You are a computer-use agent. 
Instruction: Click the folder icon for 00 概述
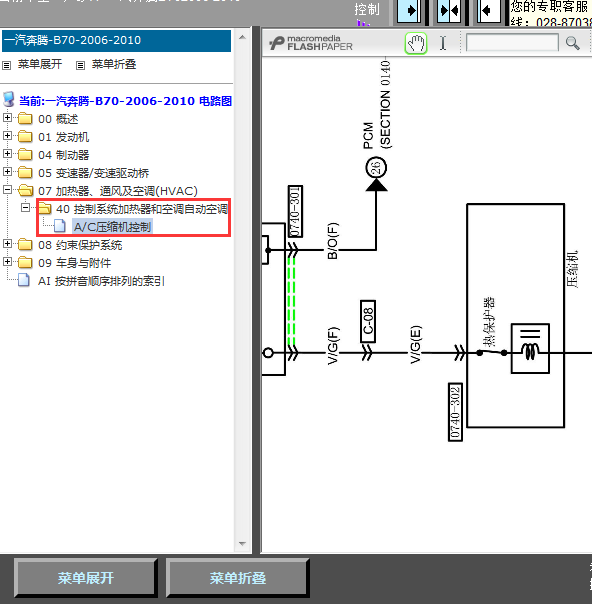25,118
